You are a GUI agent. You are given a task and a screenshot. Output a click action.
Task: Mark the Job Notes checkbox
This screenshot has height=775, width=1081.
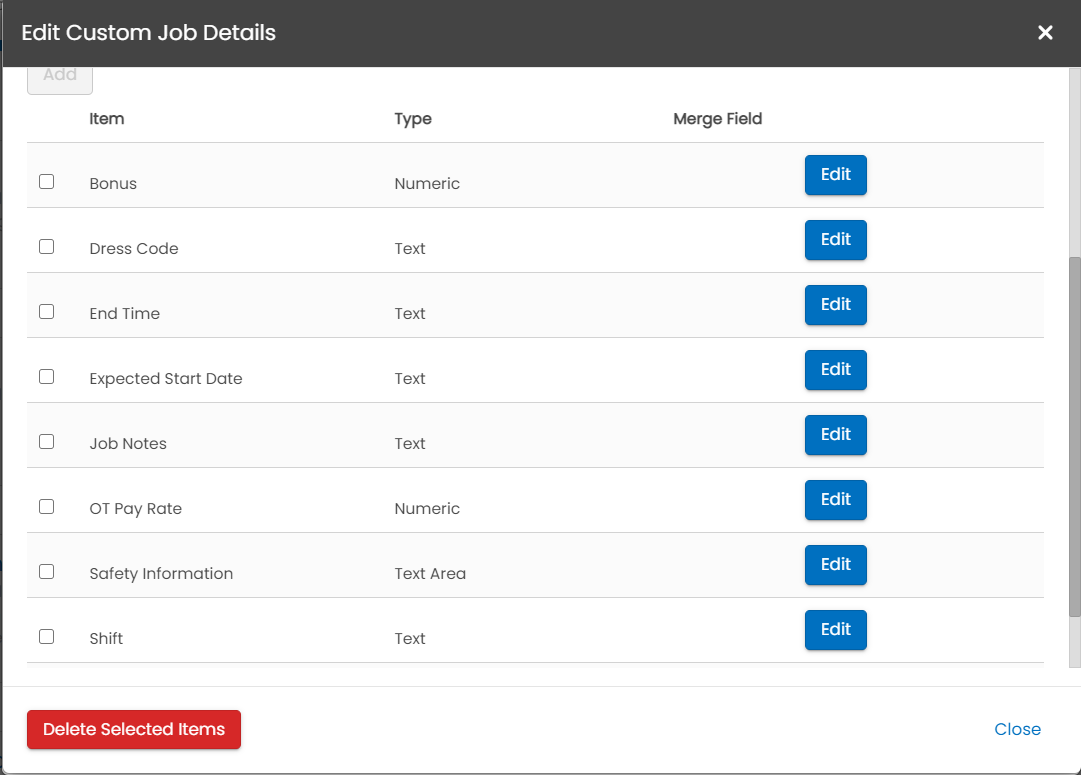tap(46, 442)
